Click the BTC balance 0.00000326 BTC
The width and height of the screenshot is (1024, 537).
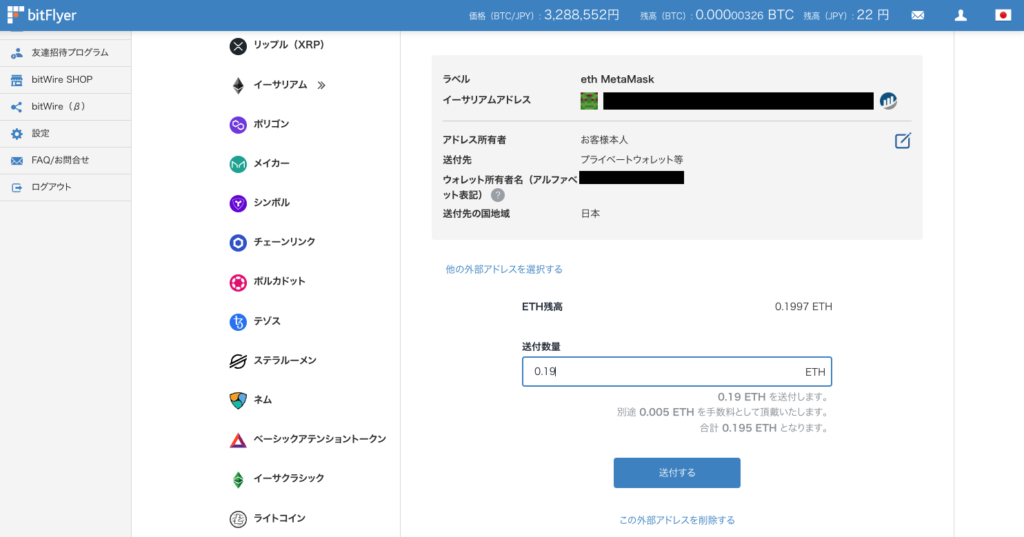[744, 15]
